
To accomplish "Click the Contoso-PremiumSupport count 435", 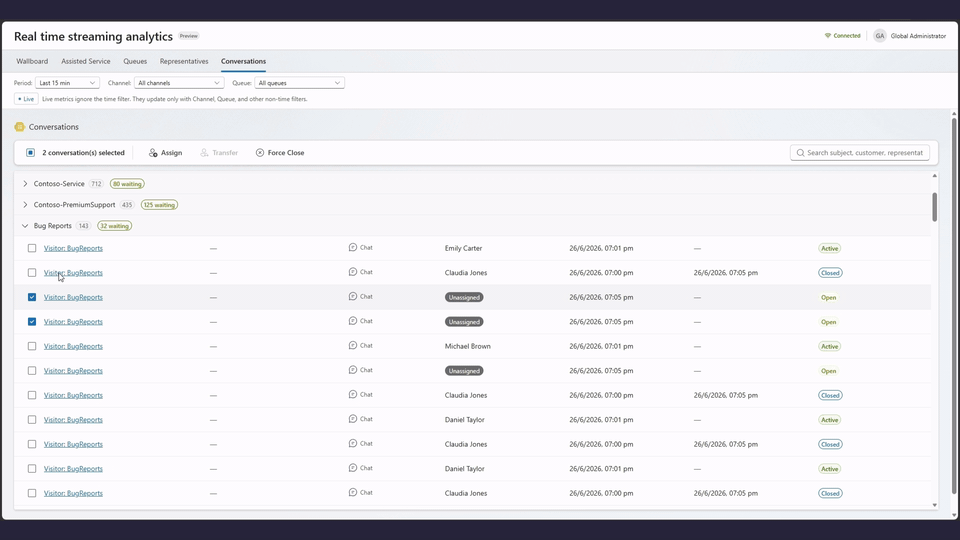I will click(x=127, y=204).
